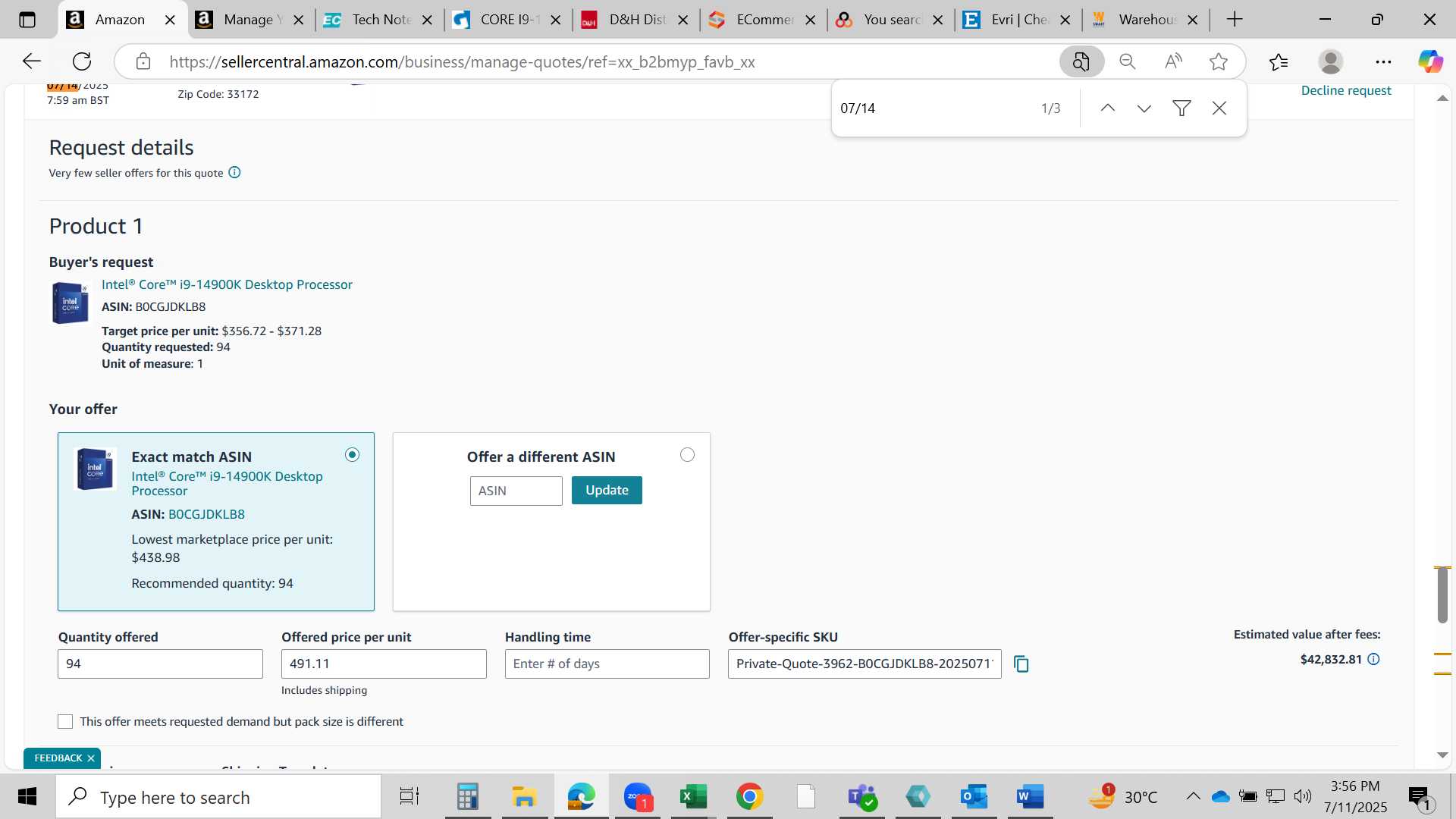Open Excel from taskbar
Image resolution: width=1456 pixels, height=819 pixels.
tap(693, 797)
